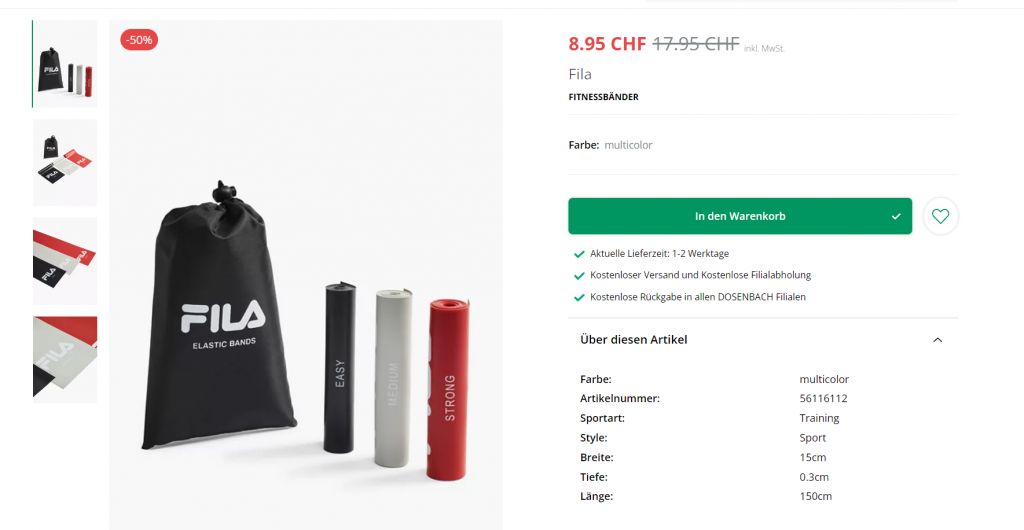Select second thumbnail showing bag and unrolled bands

[x=65, y=163]
